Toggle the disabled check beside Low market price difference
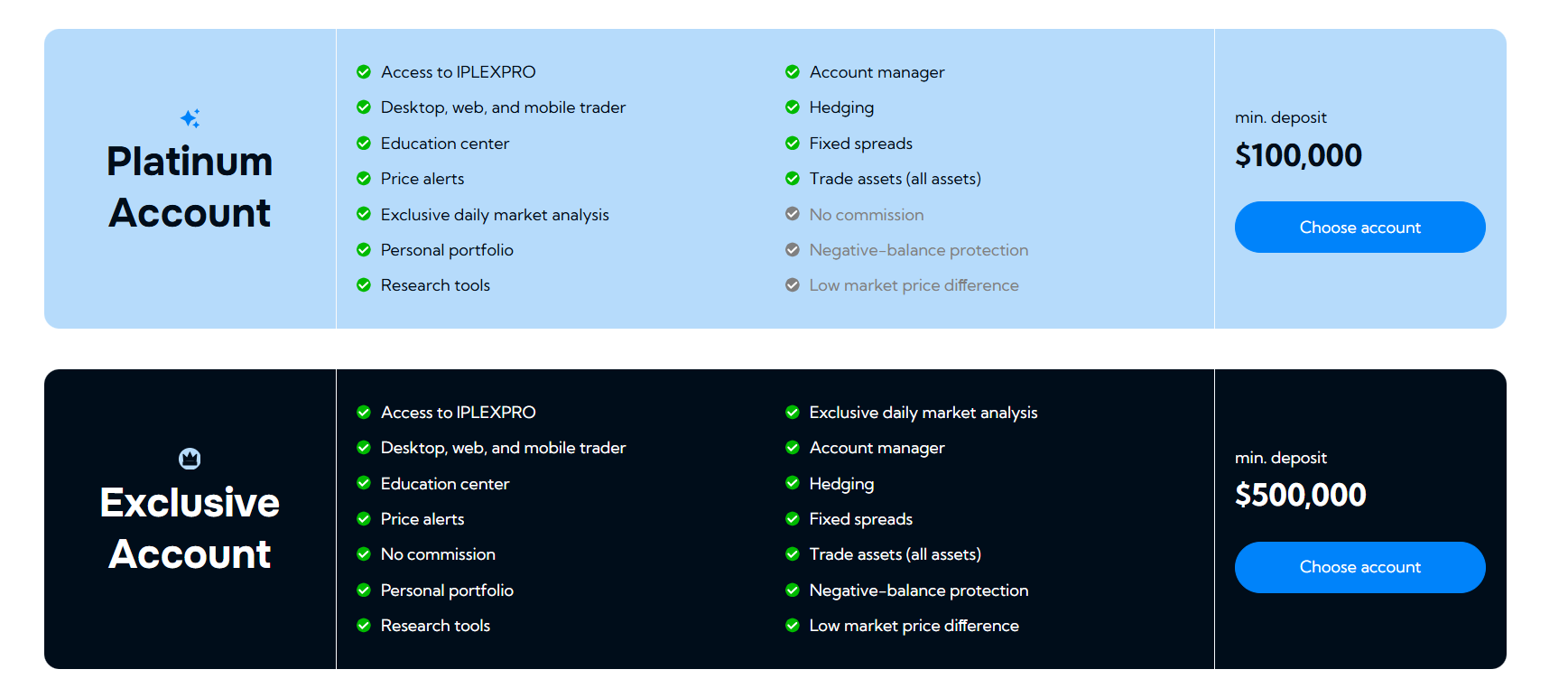The image size is (1568, 688). pos(792,284)
